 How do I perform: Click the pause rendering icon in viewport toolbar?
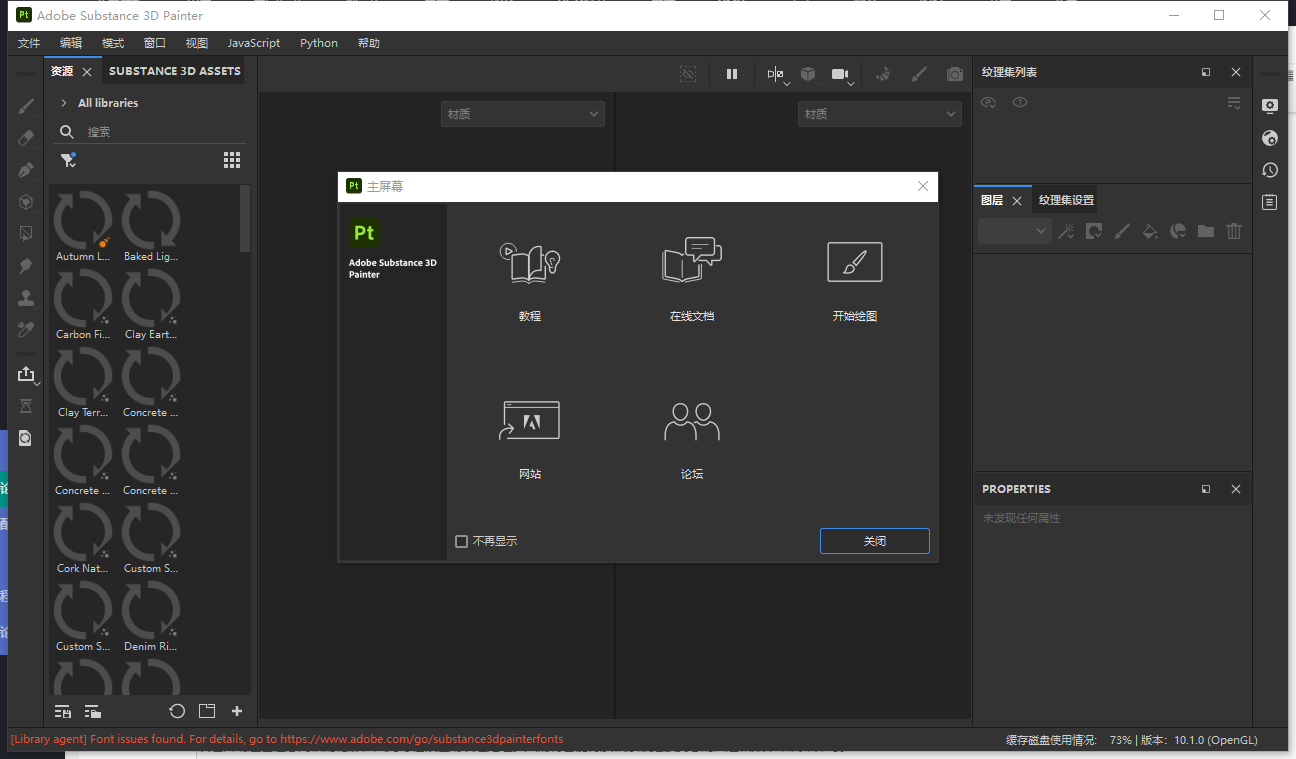coord(732,74)
